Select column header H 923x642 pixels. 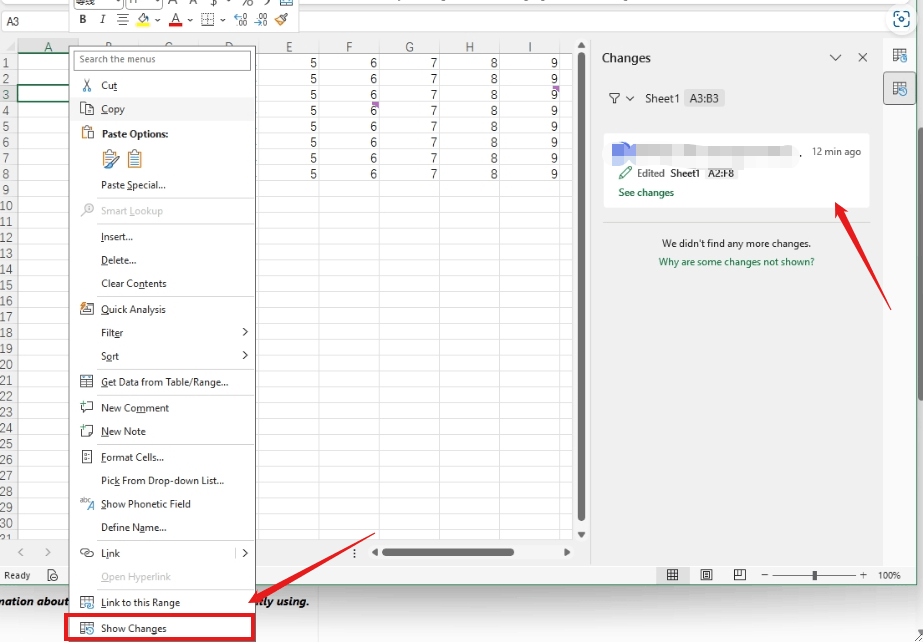click(469, 47)
